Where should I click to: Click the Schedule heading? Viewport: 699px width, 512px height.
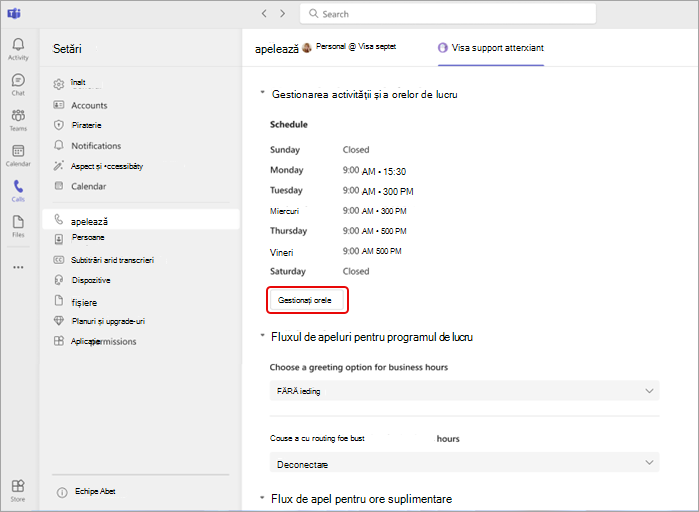click(288, 124)
